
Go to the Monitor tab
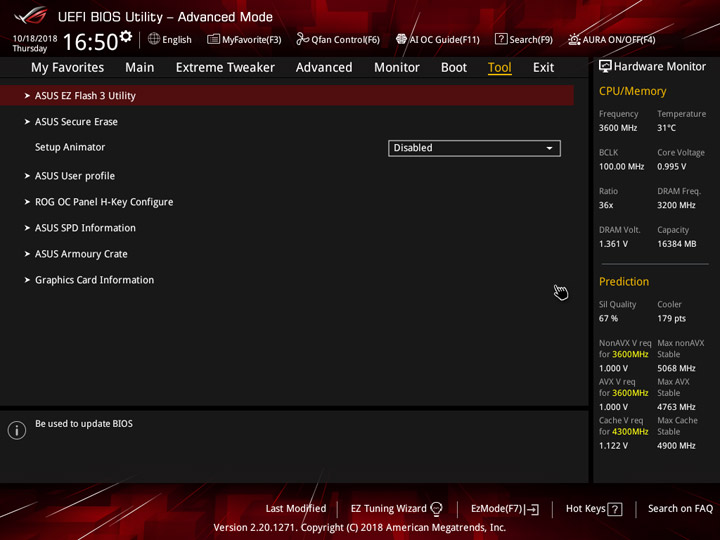(x=397, y=68)
